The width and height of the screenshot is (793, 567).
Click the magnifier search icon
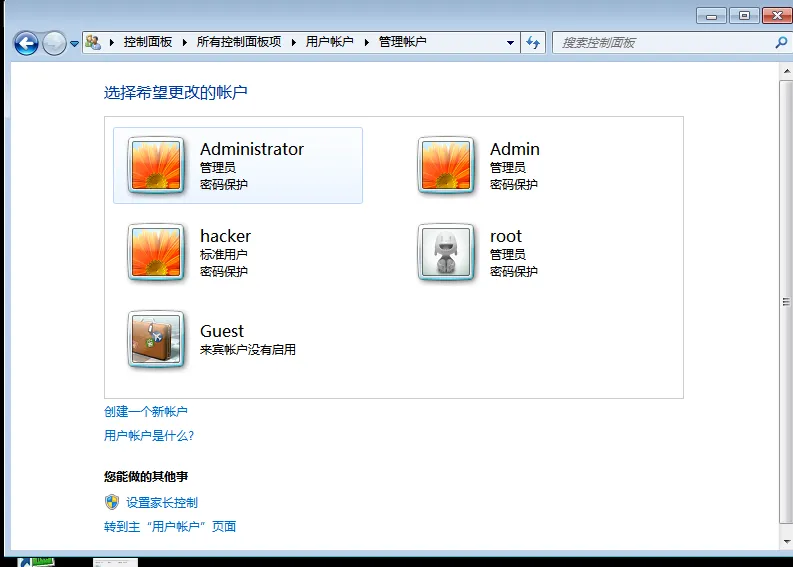(781, 43)
